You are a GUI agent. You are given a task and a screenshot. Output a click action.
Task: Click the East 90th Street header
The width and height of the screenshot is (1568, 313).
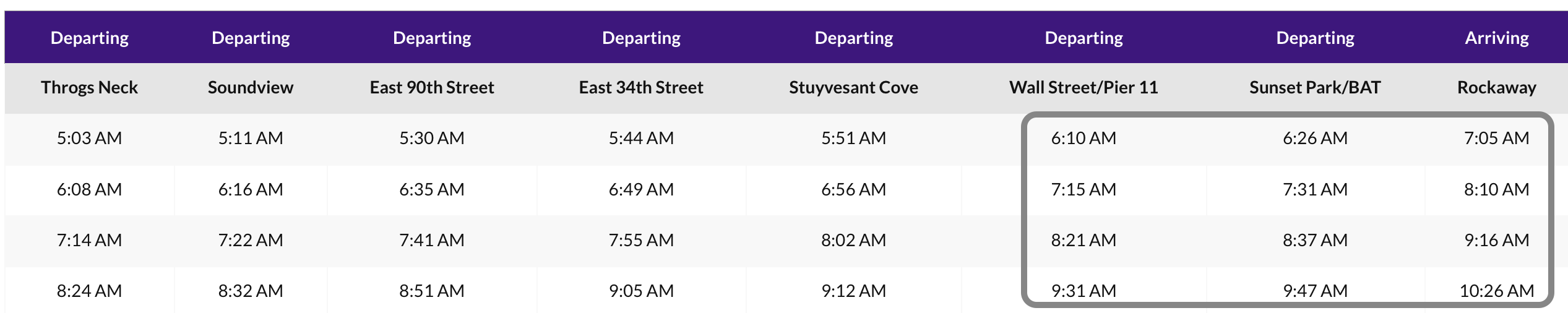(x=432, y=88)
